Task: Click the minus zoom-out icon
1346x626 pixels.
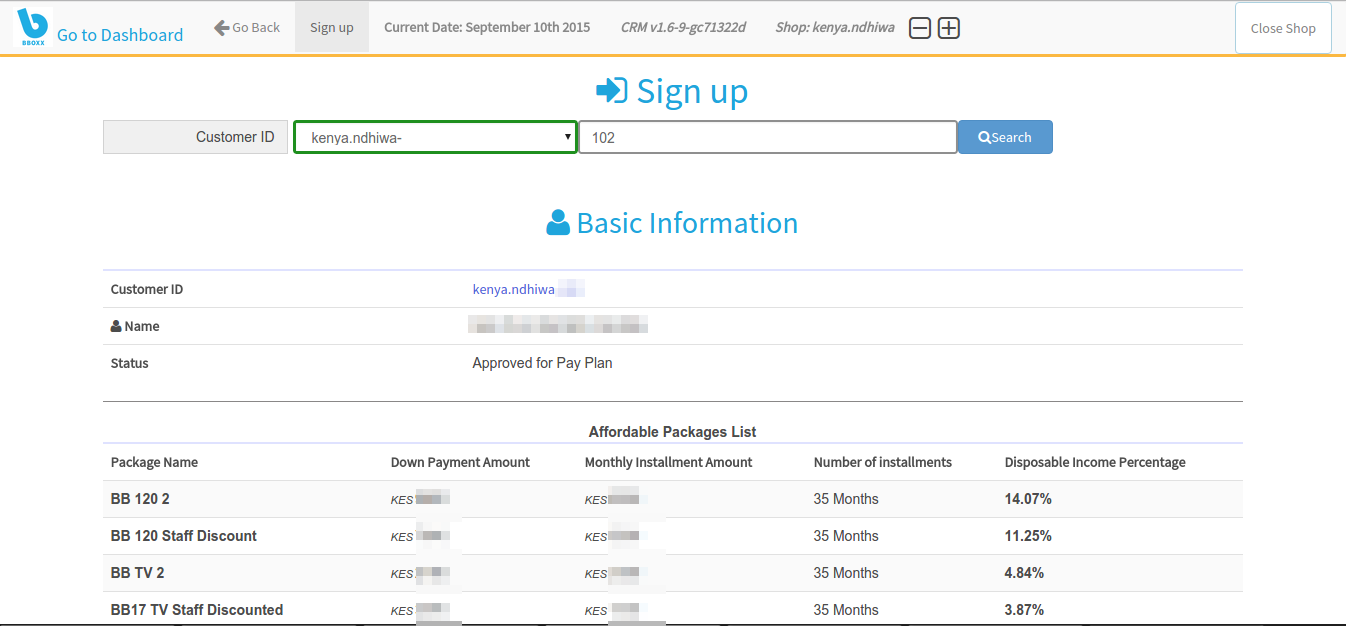Action: tap(920, 28)
